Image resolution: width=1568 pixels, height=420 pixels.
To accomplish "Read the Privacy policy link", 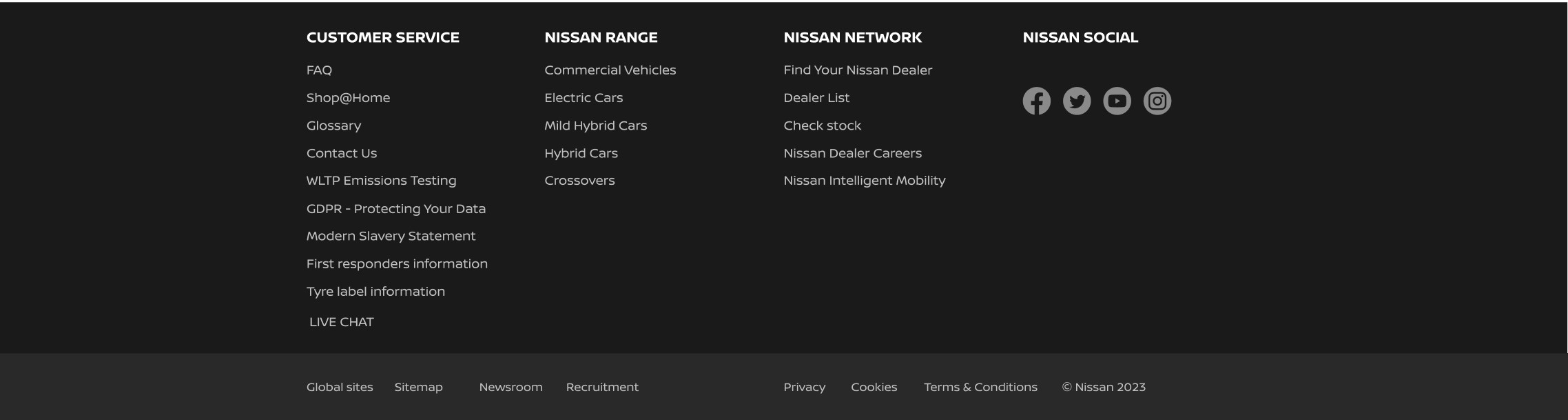I will 804,387.
